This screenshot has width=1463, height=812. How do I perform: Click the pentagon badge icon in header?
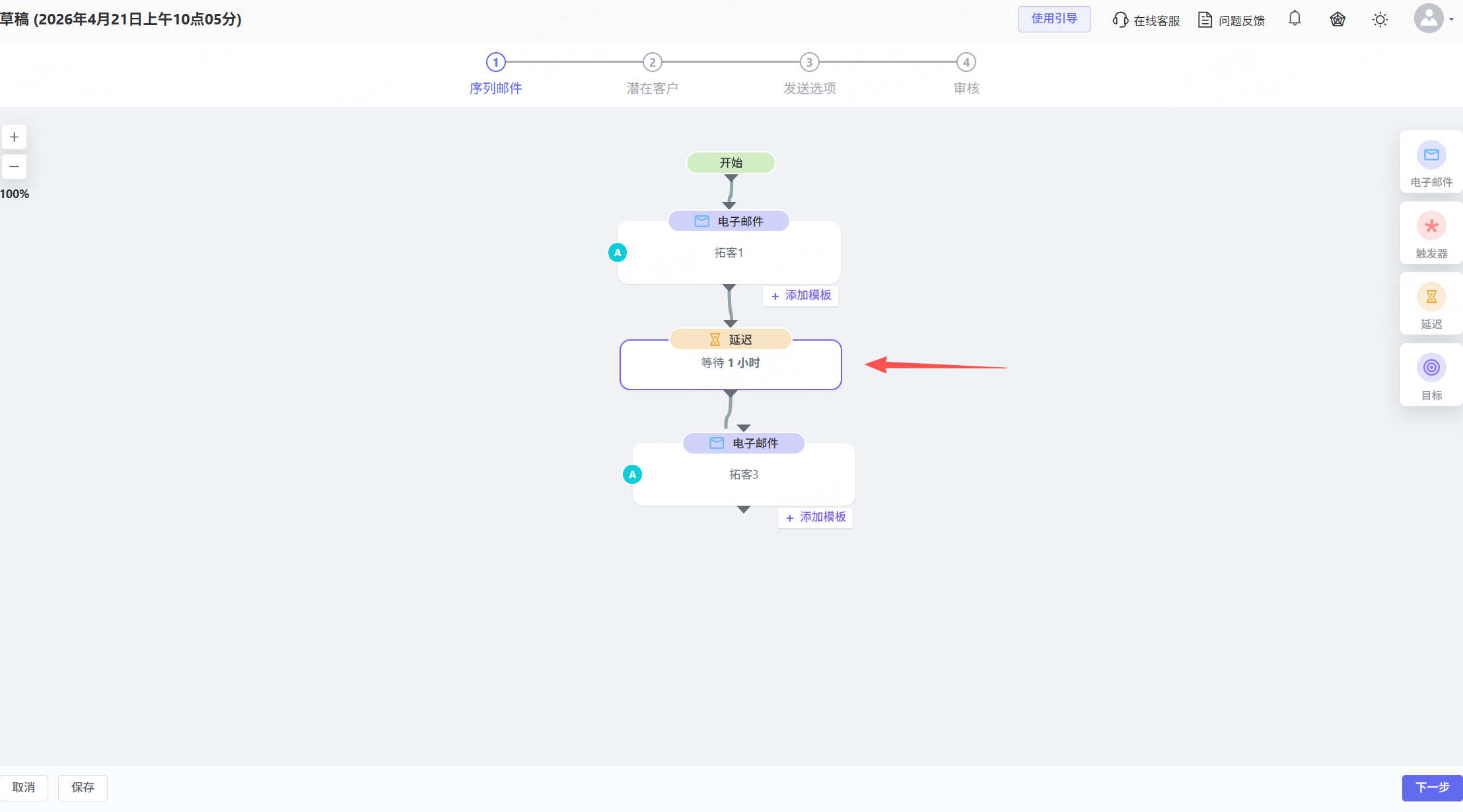(x=1338, y=20)
